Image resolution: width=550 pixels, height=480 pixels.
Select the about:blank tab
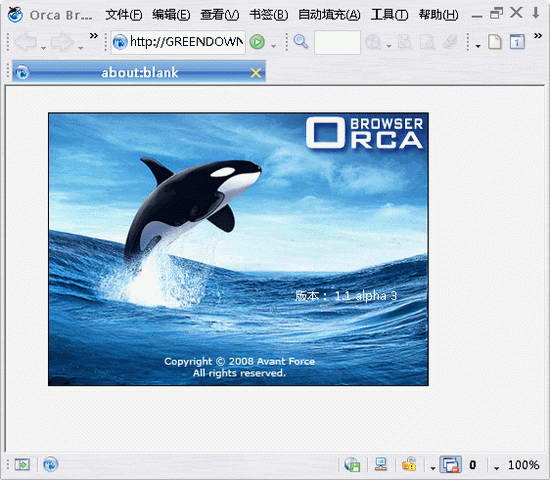[x=139, y=72]
